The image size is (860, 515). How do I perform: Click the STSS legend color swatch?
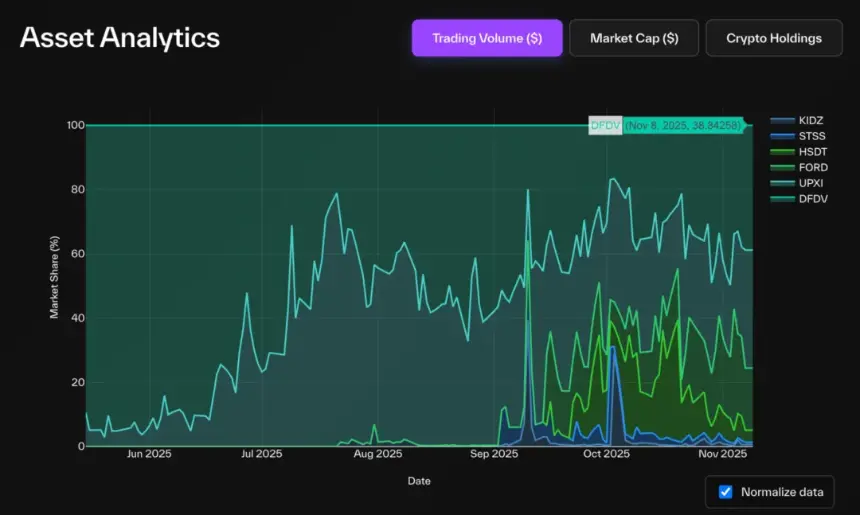coord(783,135)
